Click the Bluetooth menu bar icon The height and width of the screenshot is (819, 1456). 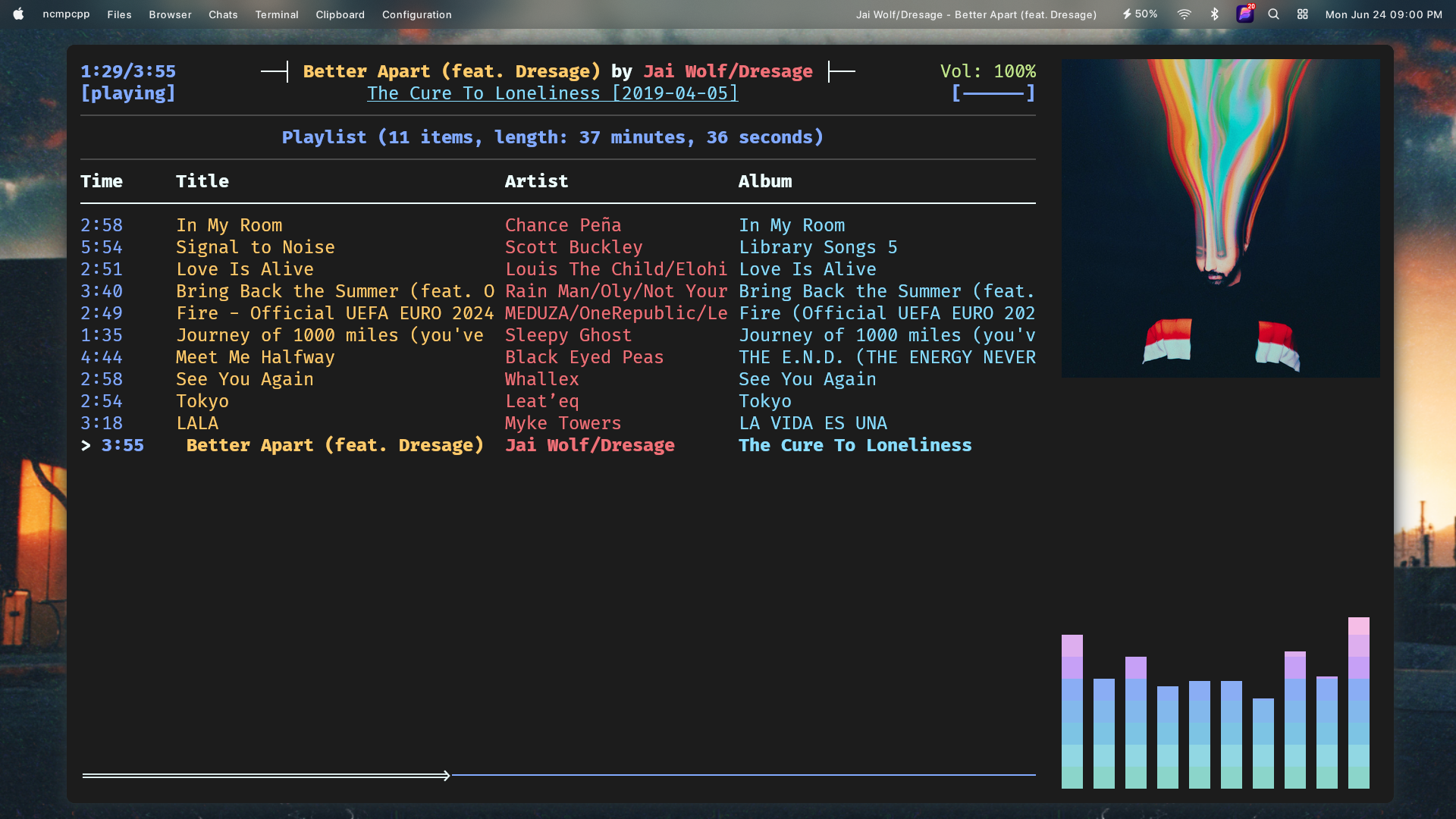click(x=1214, y=14)
